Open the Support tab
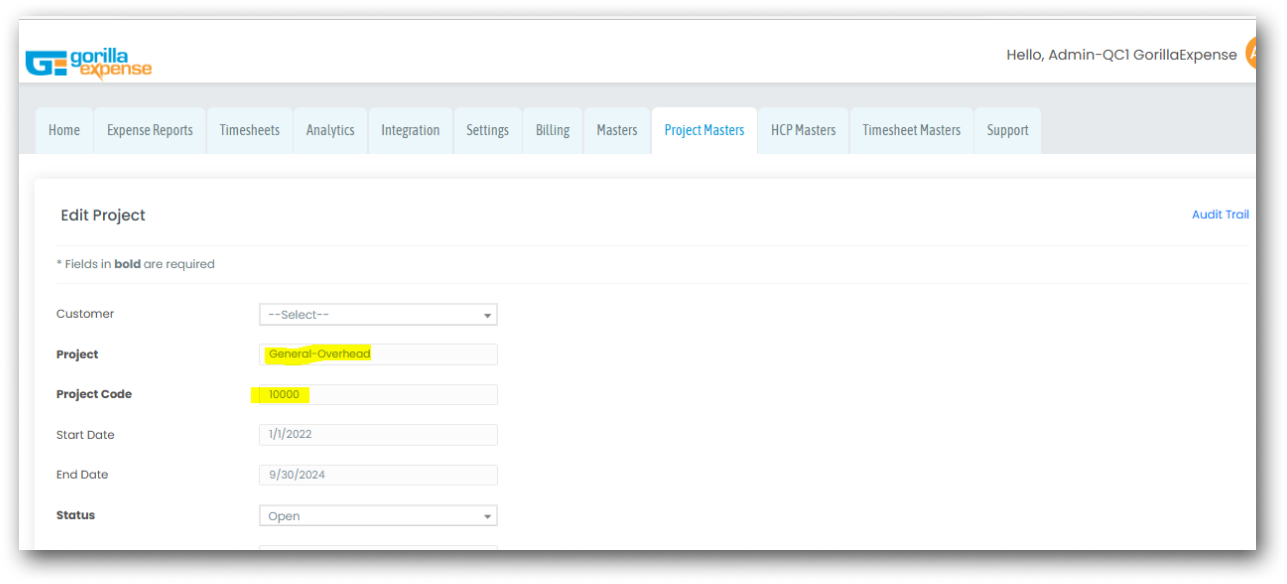1287x584 pixels. (x=1007, y=130)
